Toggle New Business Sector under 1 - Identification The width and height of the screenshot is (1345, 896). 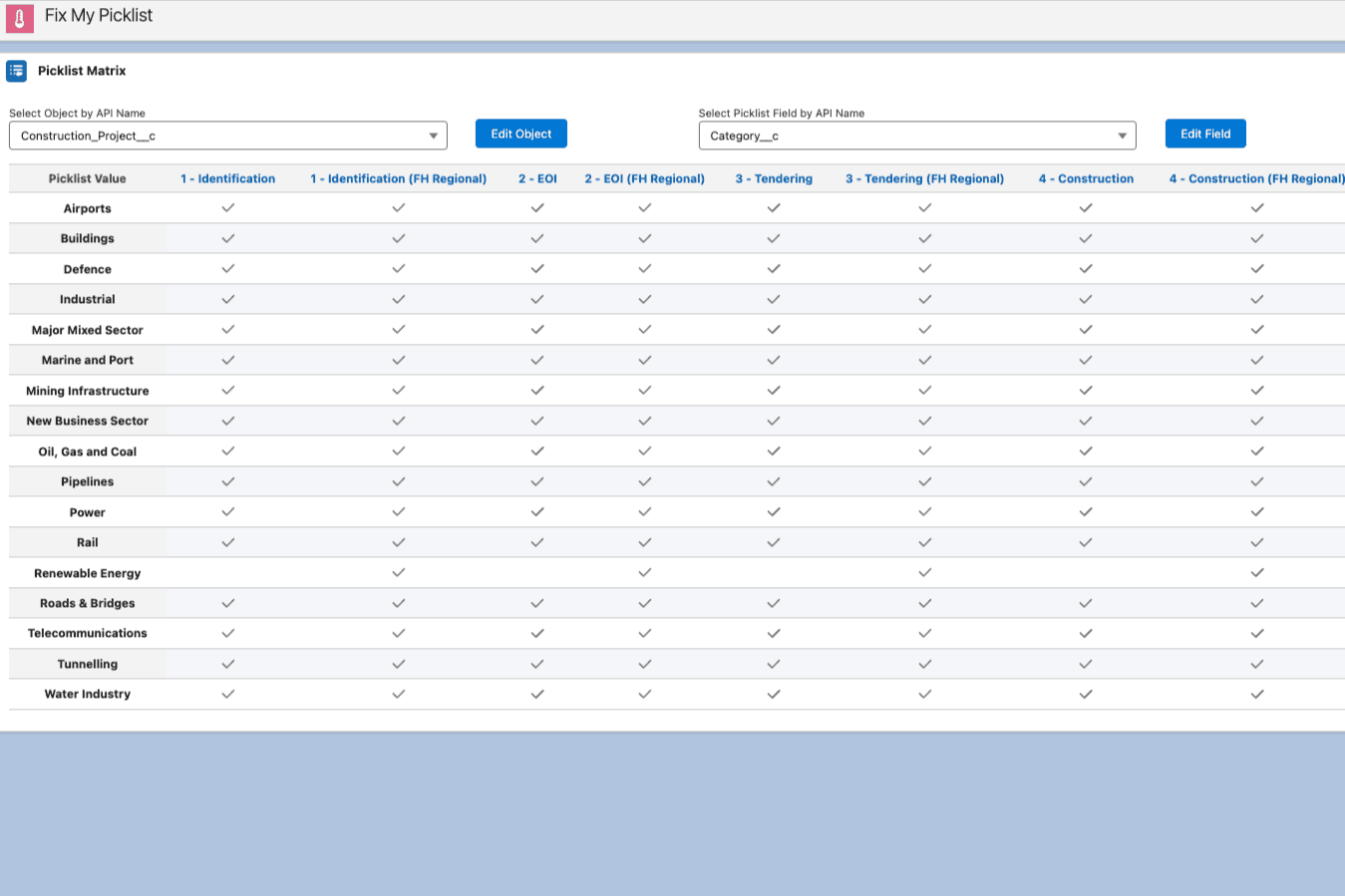tap(228, 421)
